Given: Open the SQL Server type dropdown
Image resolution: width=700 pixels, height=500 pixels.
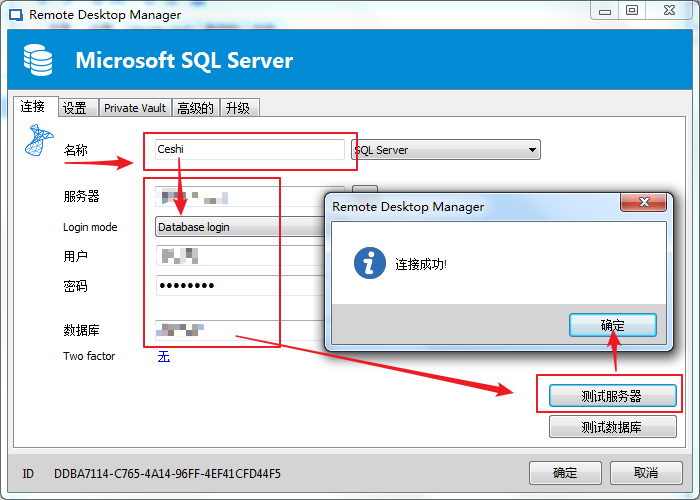Looking at the screenshot, I should (x=446, y=150).
